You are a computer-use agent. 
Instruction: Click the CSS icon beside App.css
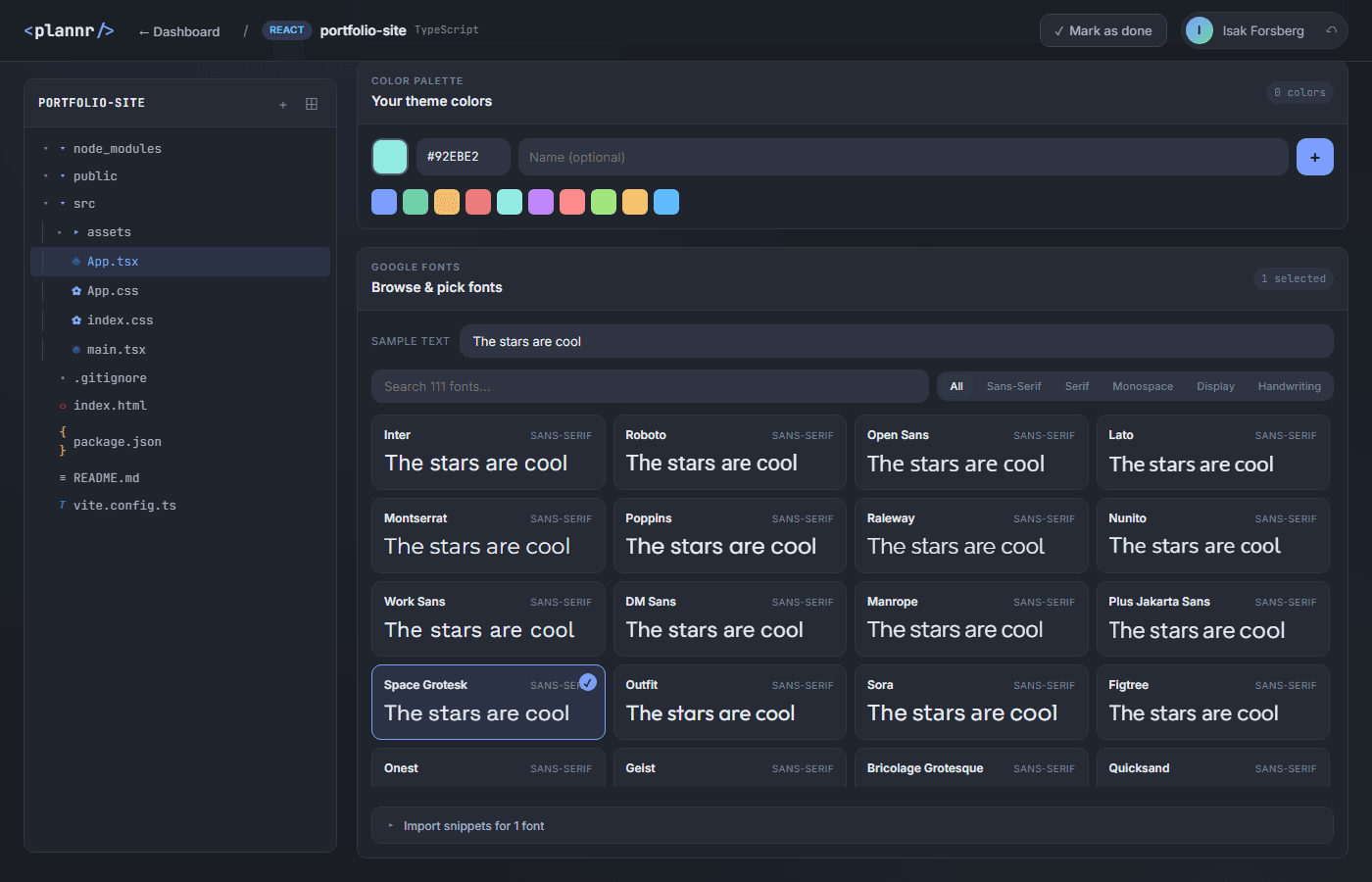click(76, 291)
